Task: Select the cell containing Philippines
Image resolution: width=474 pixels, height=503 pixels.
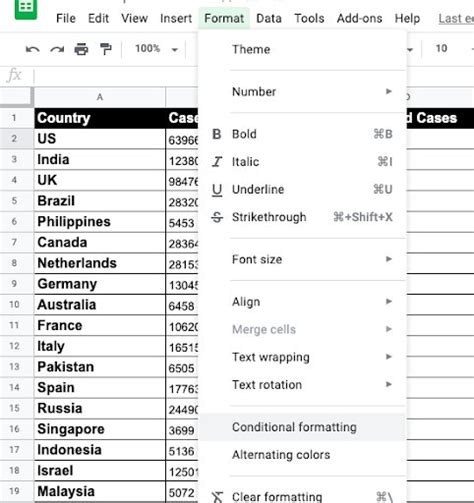Action: tap(100, 222)
